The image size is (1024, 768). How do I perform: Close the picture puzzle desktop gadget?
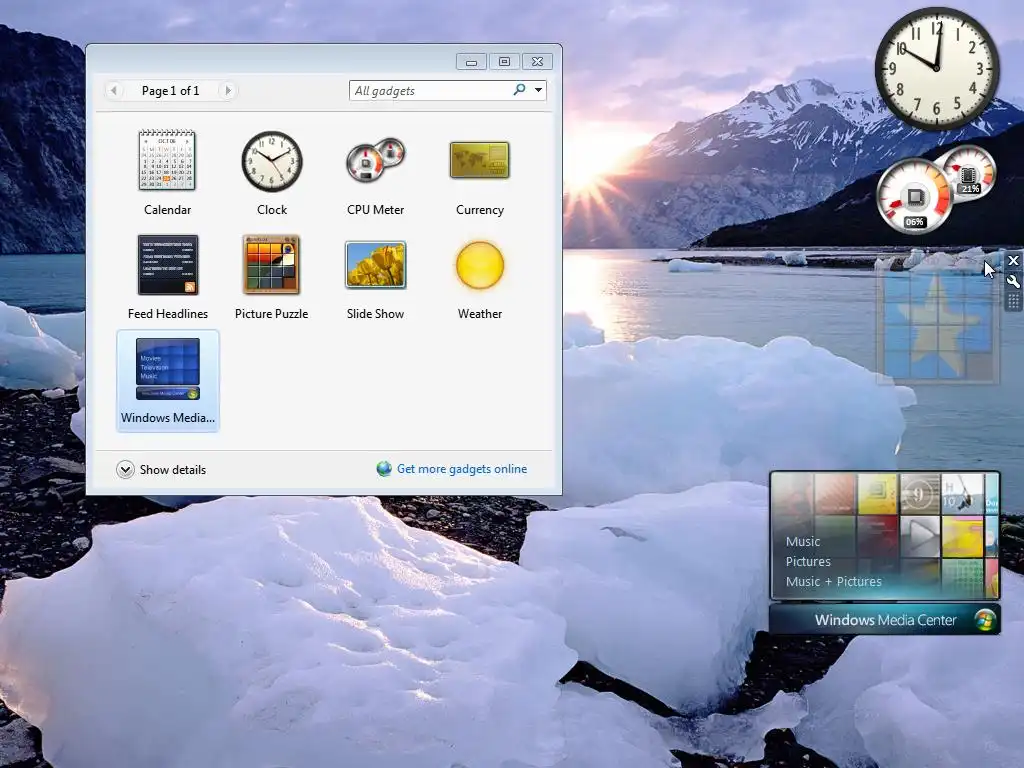1013,261
